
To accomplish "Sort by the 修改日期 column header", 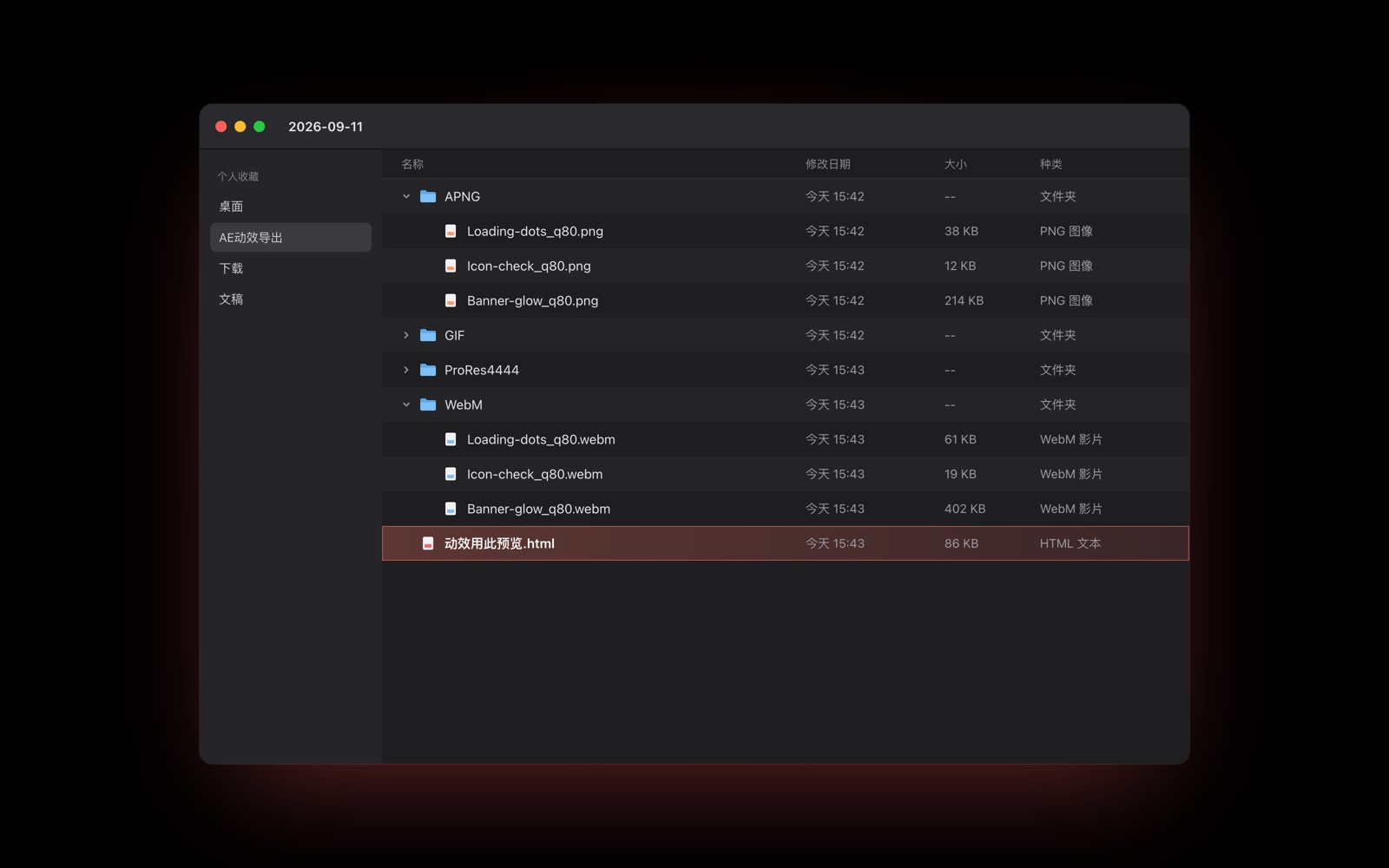I will (828, 164).
